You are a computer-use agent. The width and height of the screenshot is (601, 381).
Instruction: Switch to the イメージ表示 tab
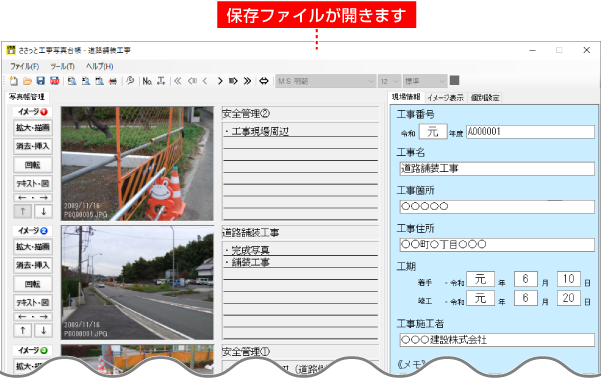click(x=445, y=98)
